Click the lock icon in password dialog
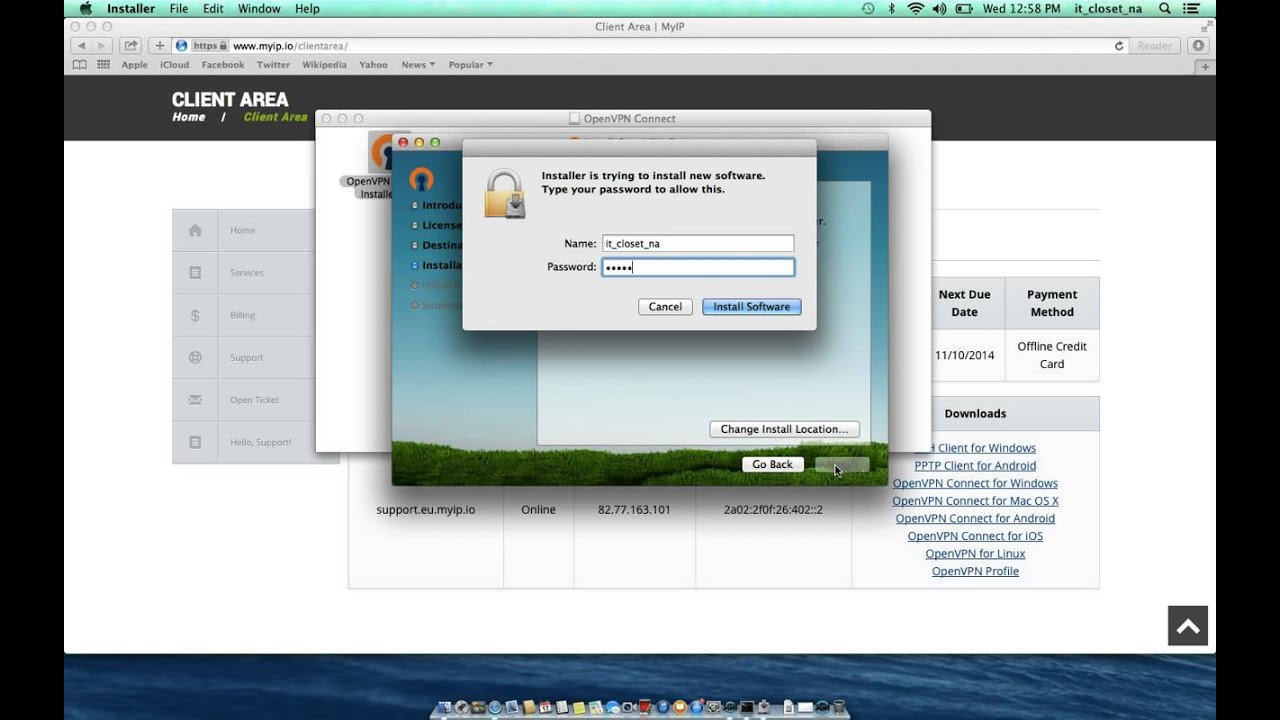Viewport: 1280px width, 720px height. click(x=505, y=194)
